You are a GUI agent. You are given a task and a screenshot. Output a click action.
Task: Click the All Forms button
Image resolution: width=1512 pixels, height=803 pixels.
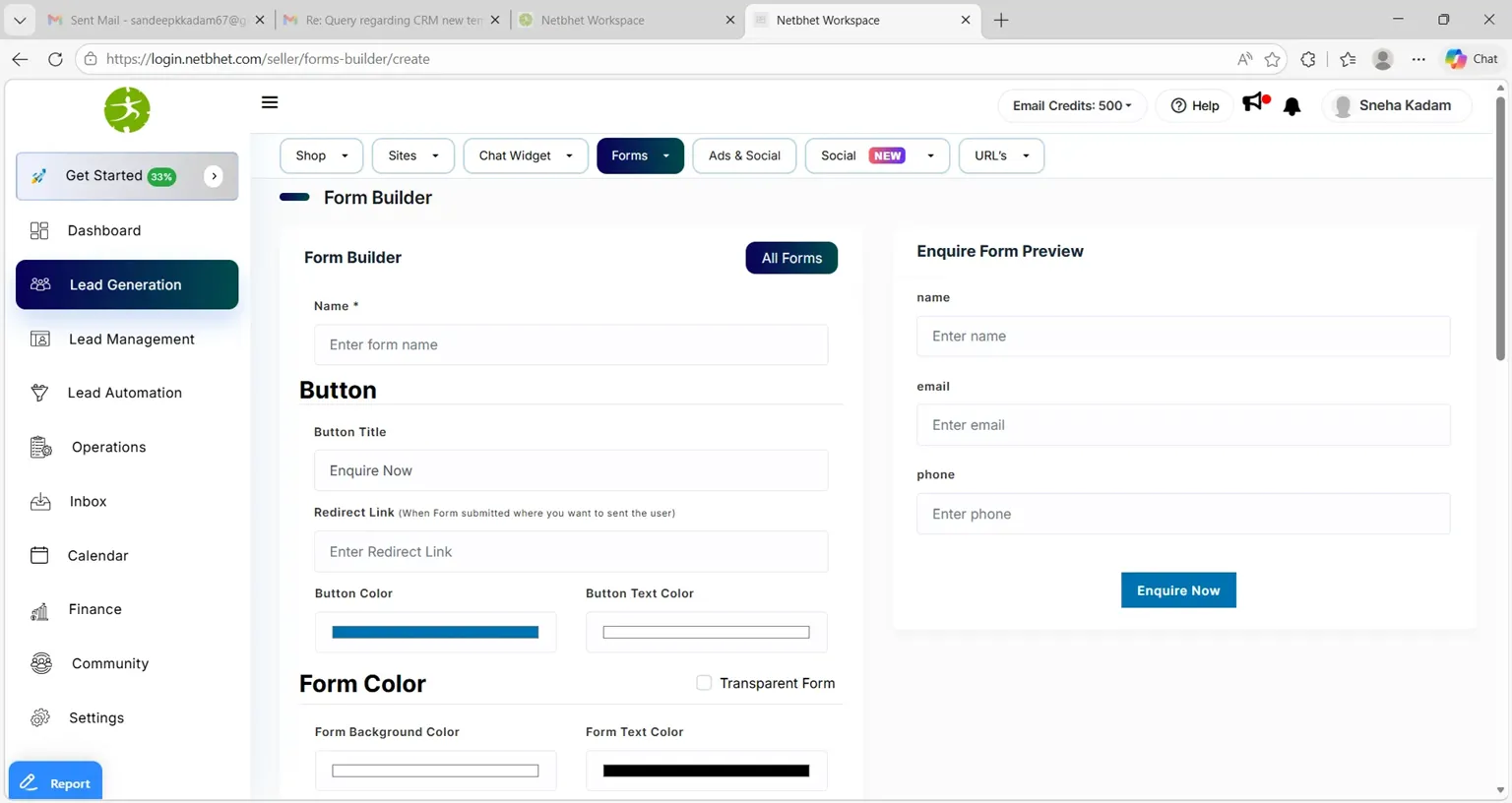click(791, 258)
